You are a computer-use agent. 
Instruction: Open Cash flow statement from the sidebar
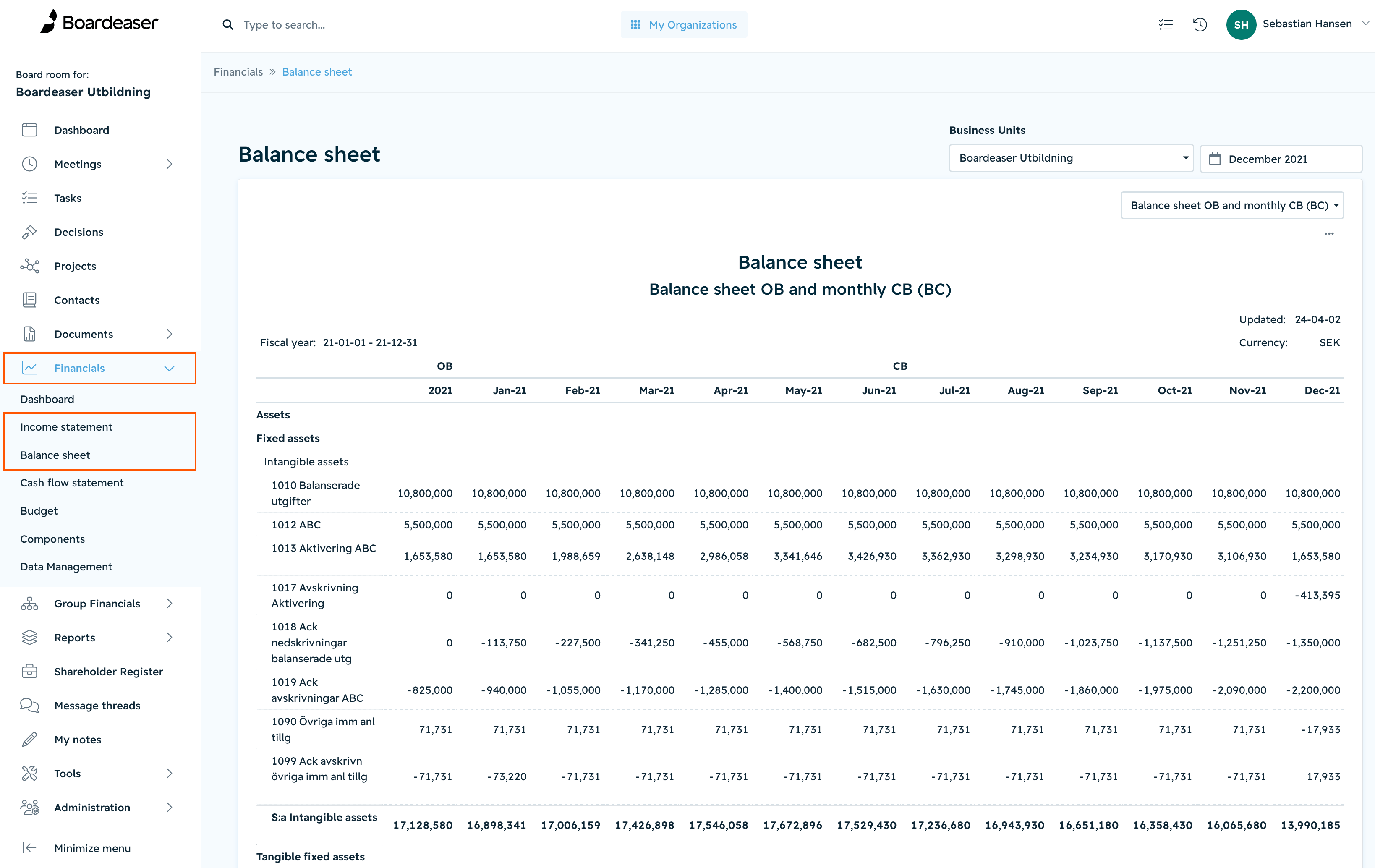pyautogui.click(x=72, y=483)
